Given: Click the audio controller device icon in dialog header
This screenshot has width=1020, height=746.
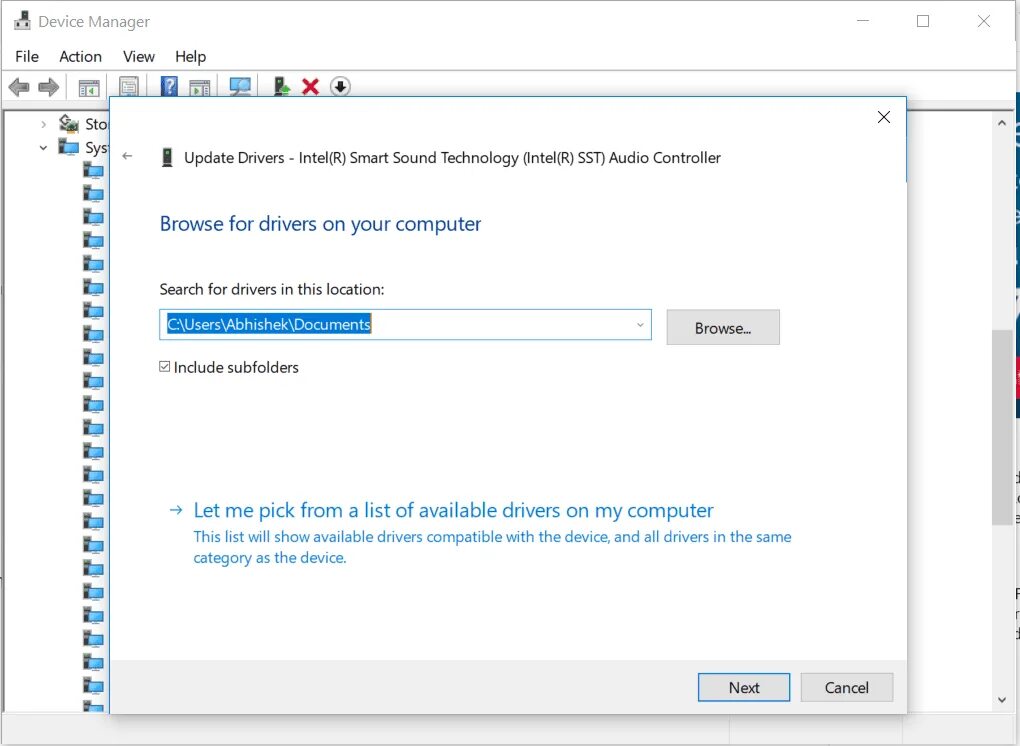Looking at the screenshot, I should 167,157.
